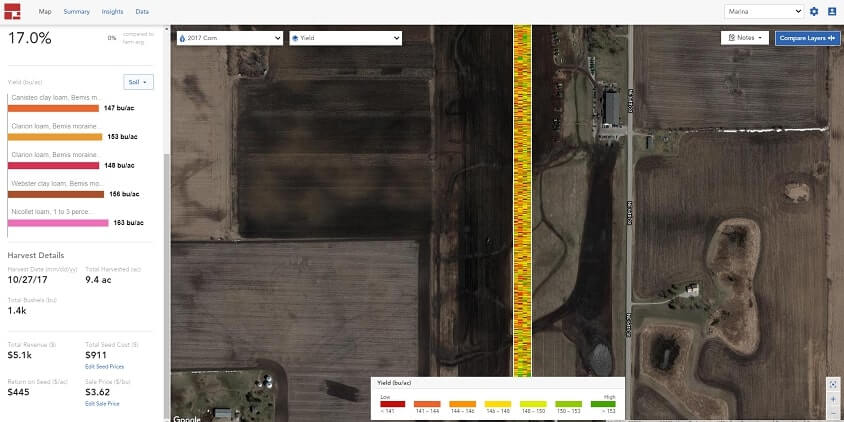The image size is (844, 422).
Task: Expand the Marina farm selector
Action: pyautogui.click(x=764, y=11)
